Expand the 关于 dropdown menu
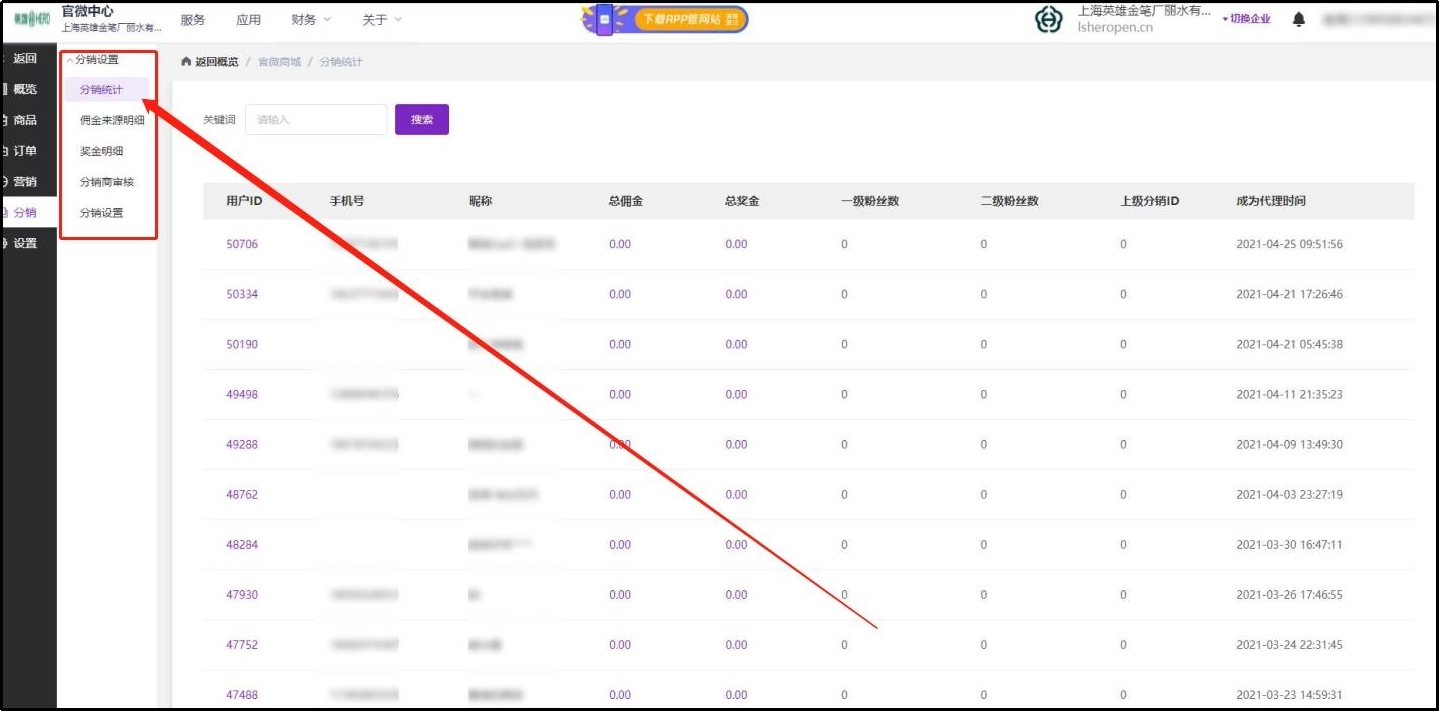The image size is (1440, 712). [382, 20]
